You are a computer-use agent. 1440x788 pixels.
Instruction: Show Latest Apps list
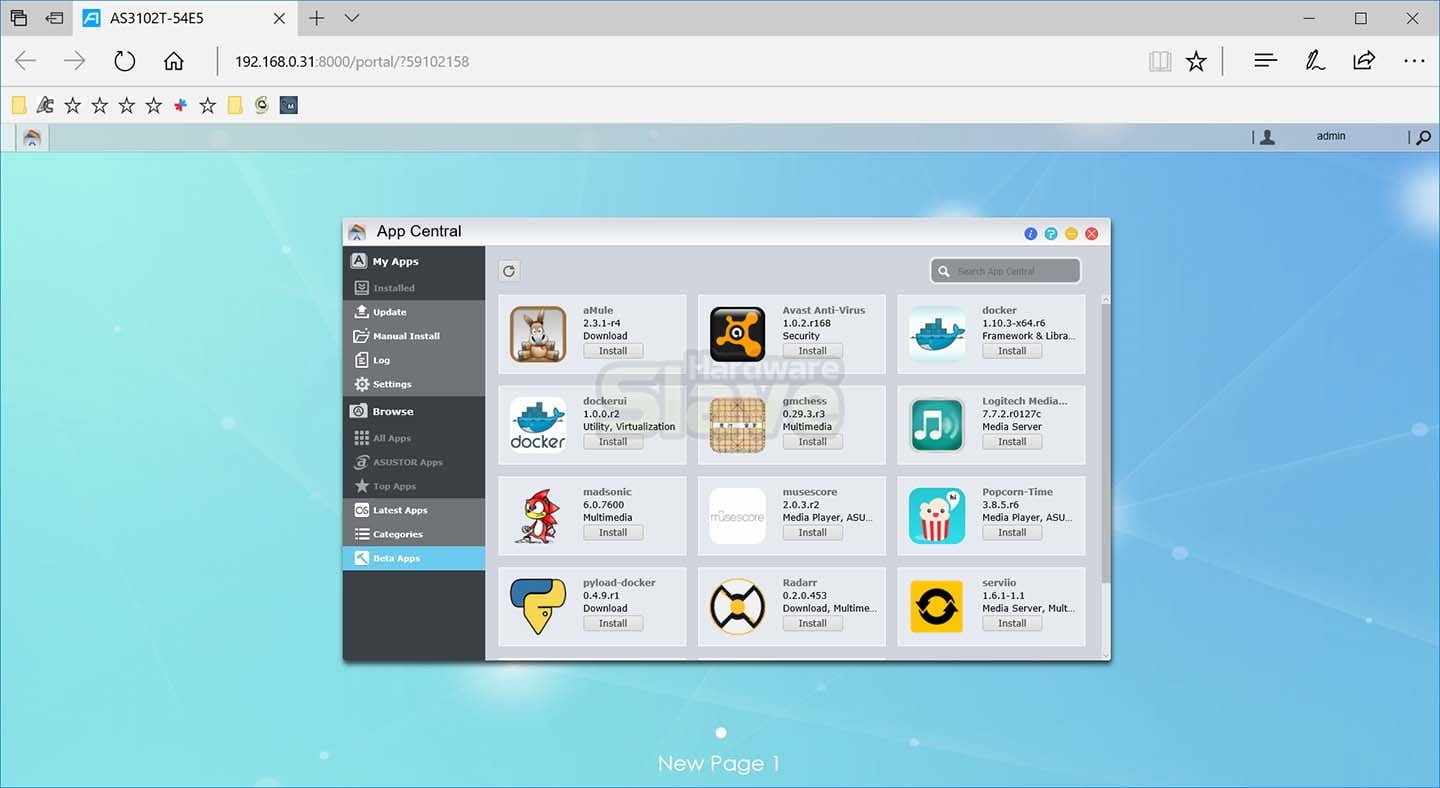[414, 510]
